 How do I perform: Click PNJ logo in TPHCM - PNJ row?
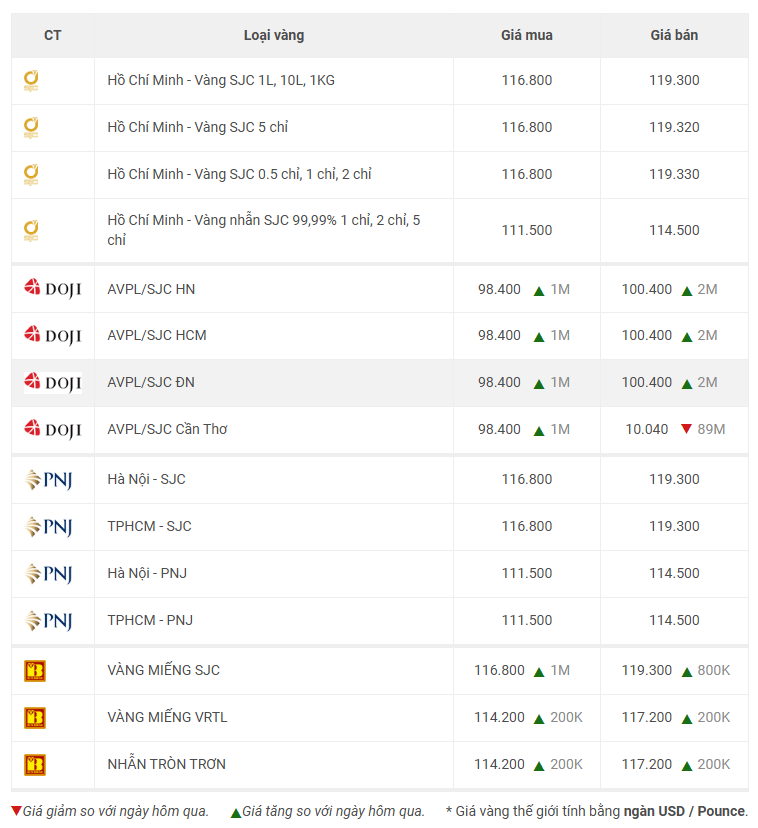pyautogui.click(x=49, y=620)
